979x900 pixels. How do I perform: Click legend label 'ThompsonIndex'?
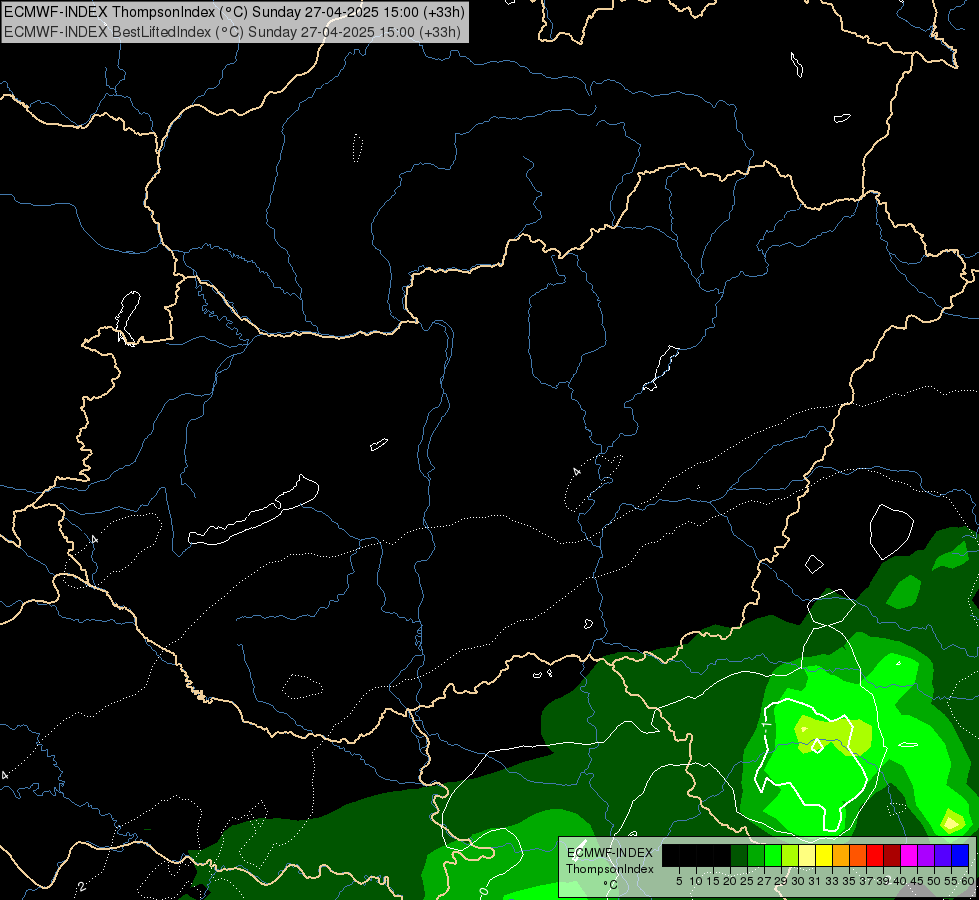pos(610,869)
